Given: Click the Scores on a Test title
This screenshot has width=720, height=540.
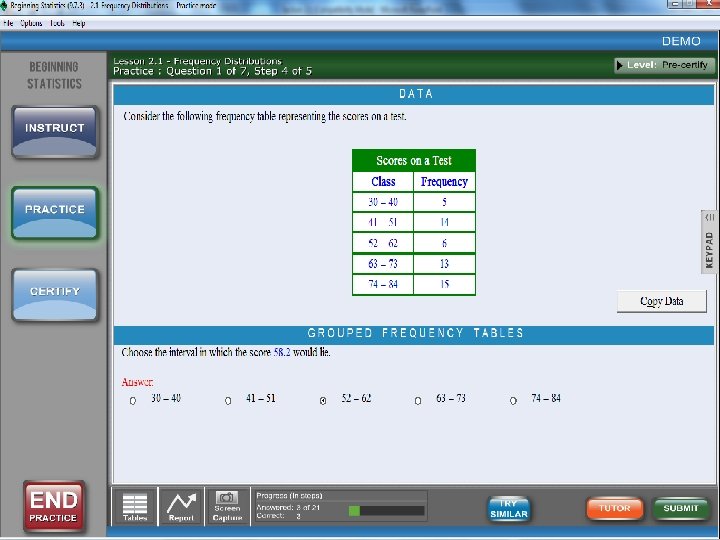Looking at the screenshot, I should [414, 161].
